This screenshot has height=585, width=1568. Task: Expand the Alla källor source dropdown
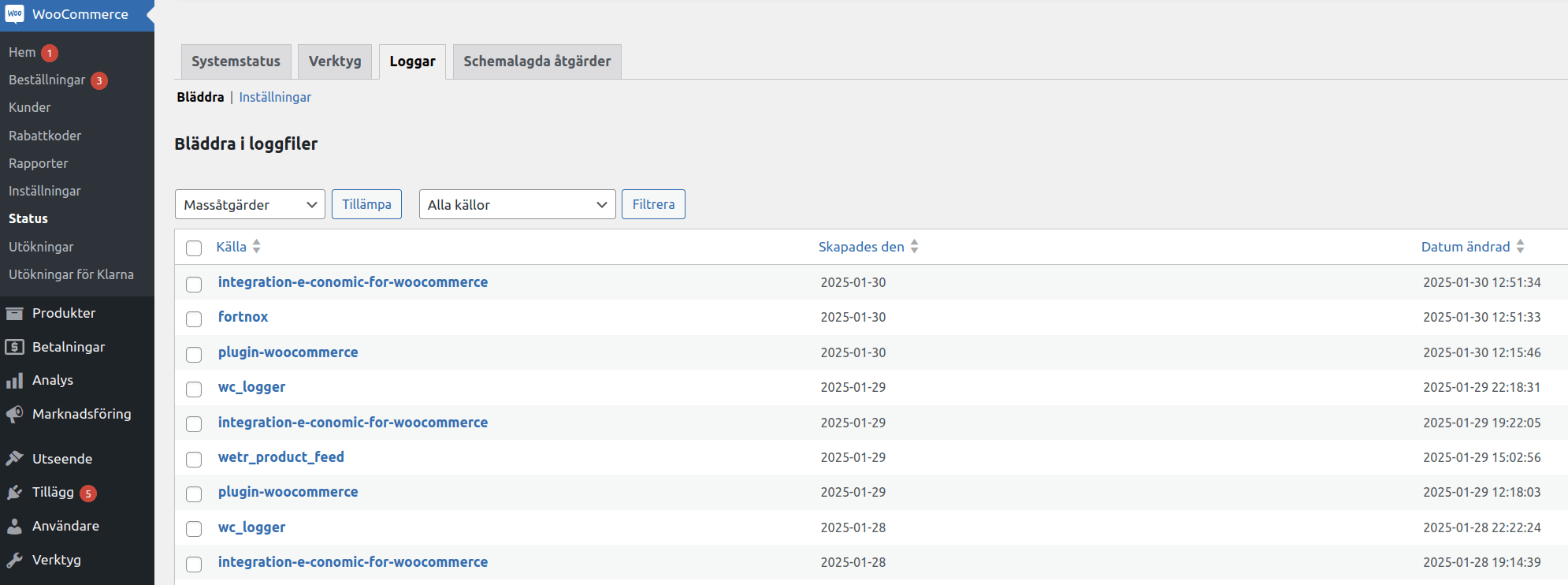pyautogui.click(x=517, y=205)
